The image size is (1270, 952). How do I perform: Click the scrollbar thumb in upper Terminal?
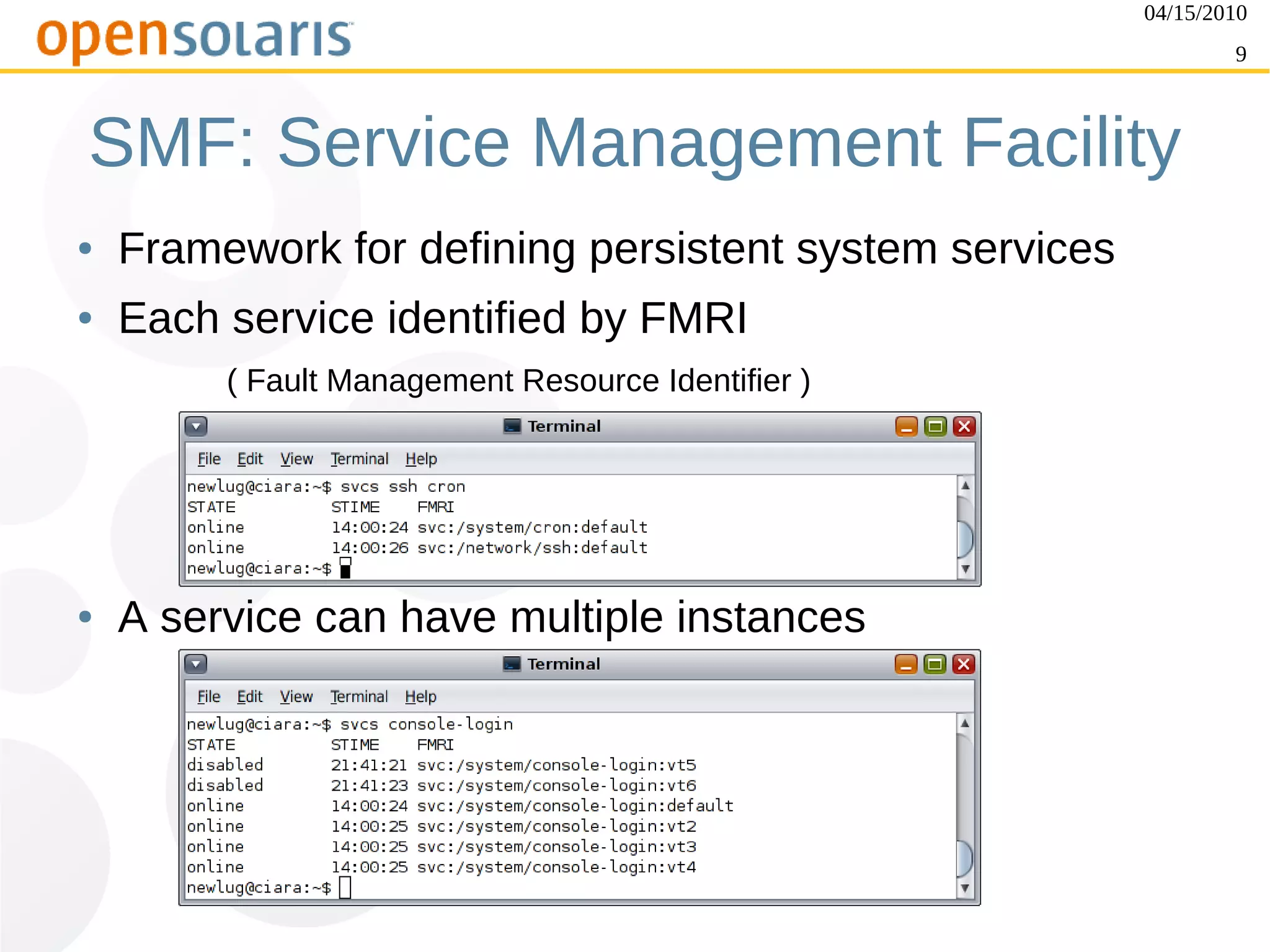(x=966, y=539)
